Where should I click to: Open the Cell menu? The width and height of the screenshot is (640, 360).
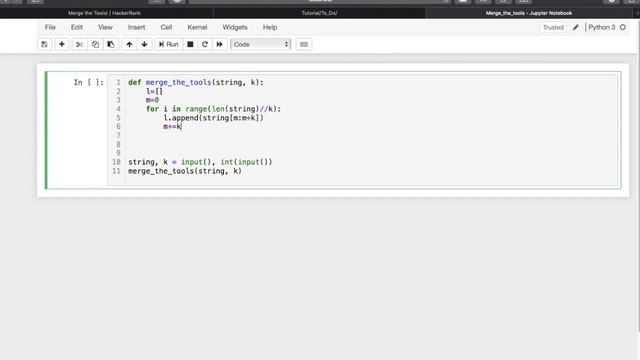[166, 27]
